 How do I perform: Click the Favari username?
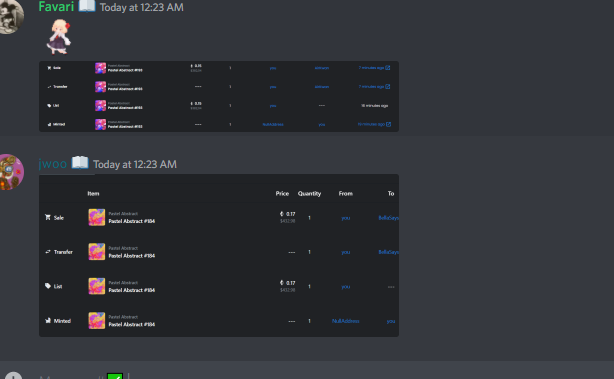coord(56,6)
